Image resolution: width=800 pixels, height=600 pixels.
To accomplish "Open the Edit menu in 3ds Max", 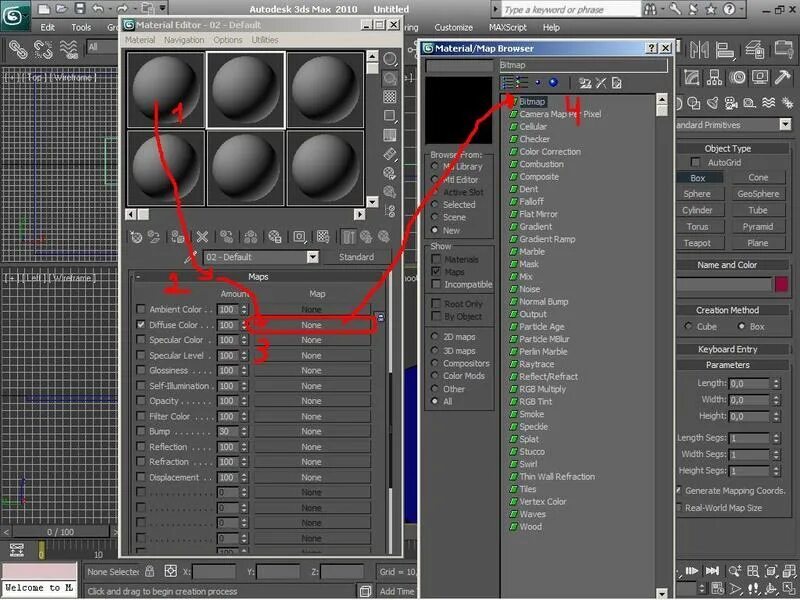I will tap(47, 28).
